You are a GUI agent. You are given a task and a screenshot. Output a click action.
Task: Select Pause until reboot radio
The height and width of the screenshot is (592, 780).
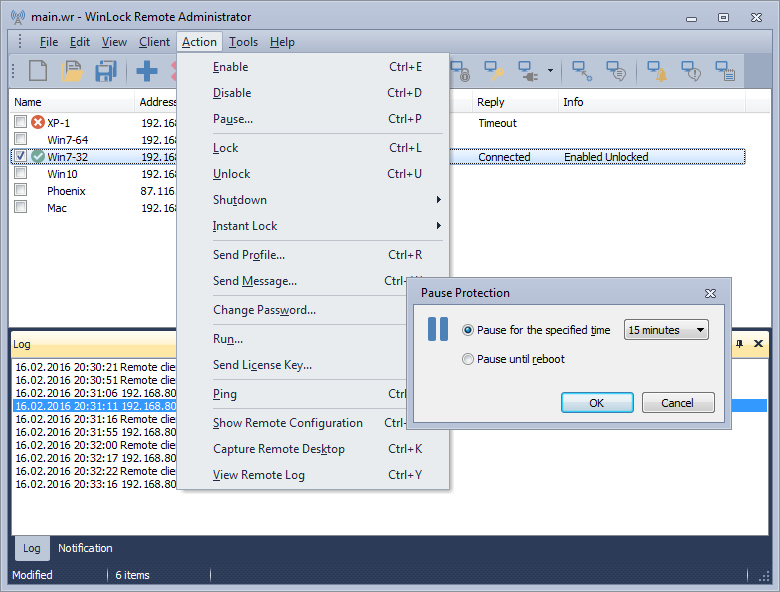click(x=468, y=359)
